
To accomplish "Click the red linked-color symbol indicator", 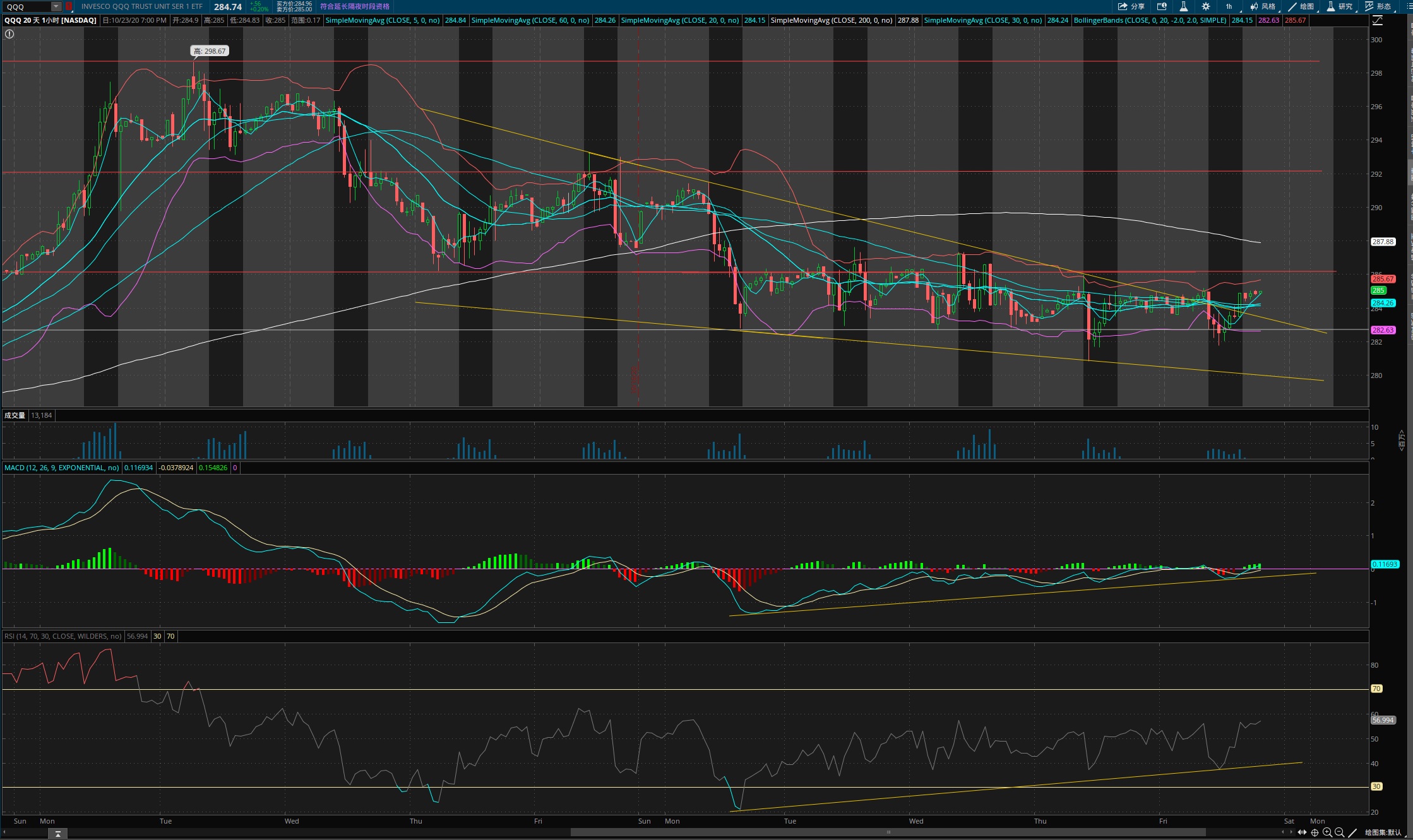I will tap(69, 7).
